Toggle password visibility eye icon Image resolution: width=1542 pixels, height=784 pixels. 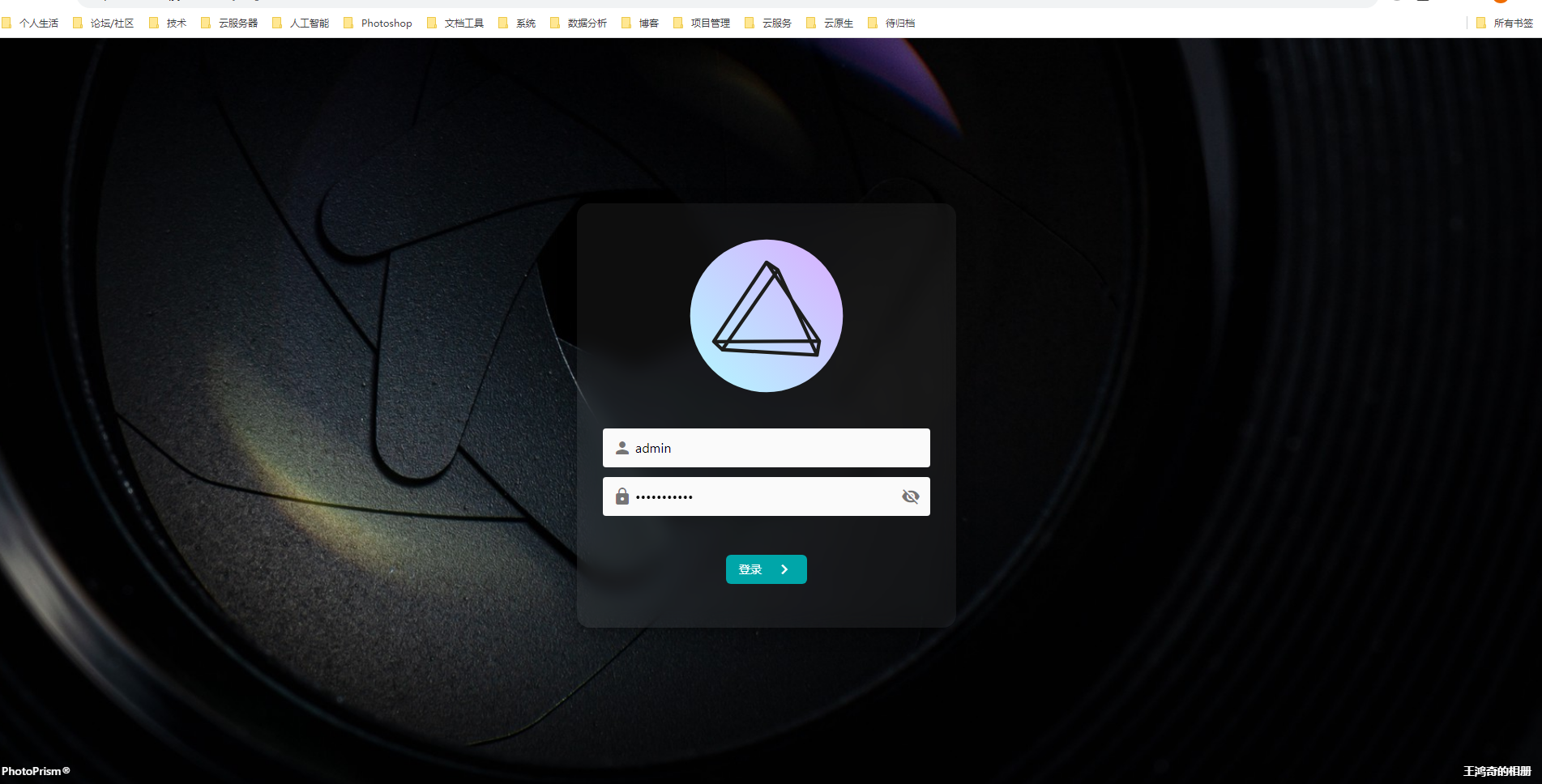click(x=910, y=496)
